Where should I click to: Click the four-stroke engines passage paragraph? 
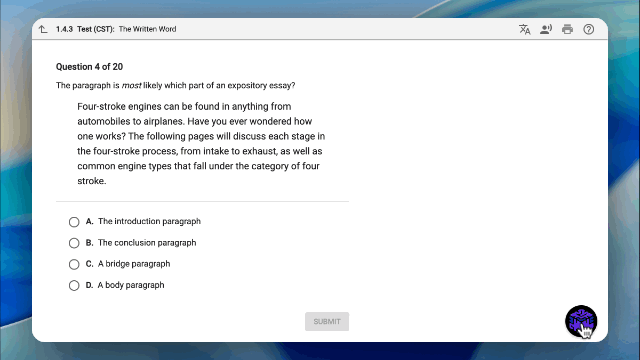coord(201,144)
